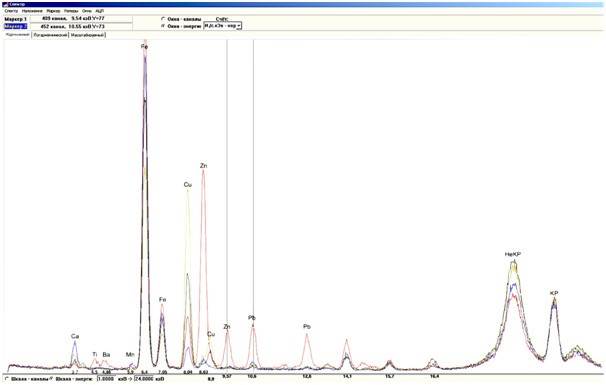This screenshot has width=606, height=385.
Task: Click the Маркер 2 readout showing 10.55 кэВ
Action: click(81, 26)
